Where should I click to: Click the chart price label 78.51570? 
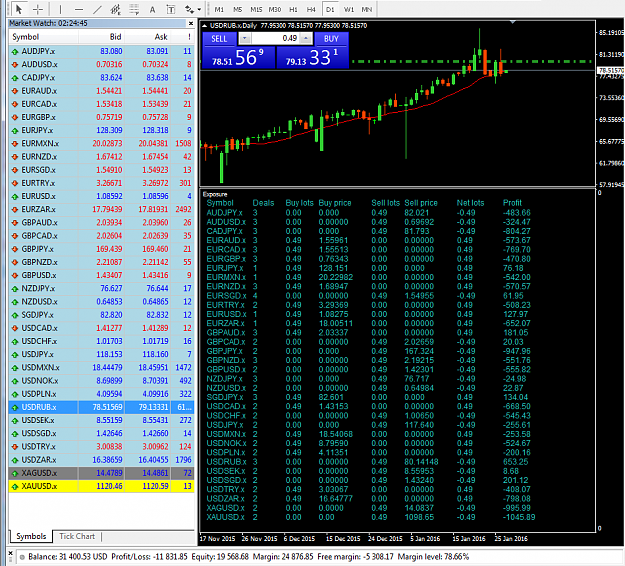(x=611, y=71)
